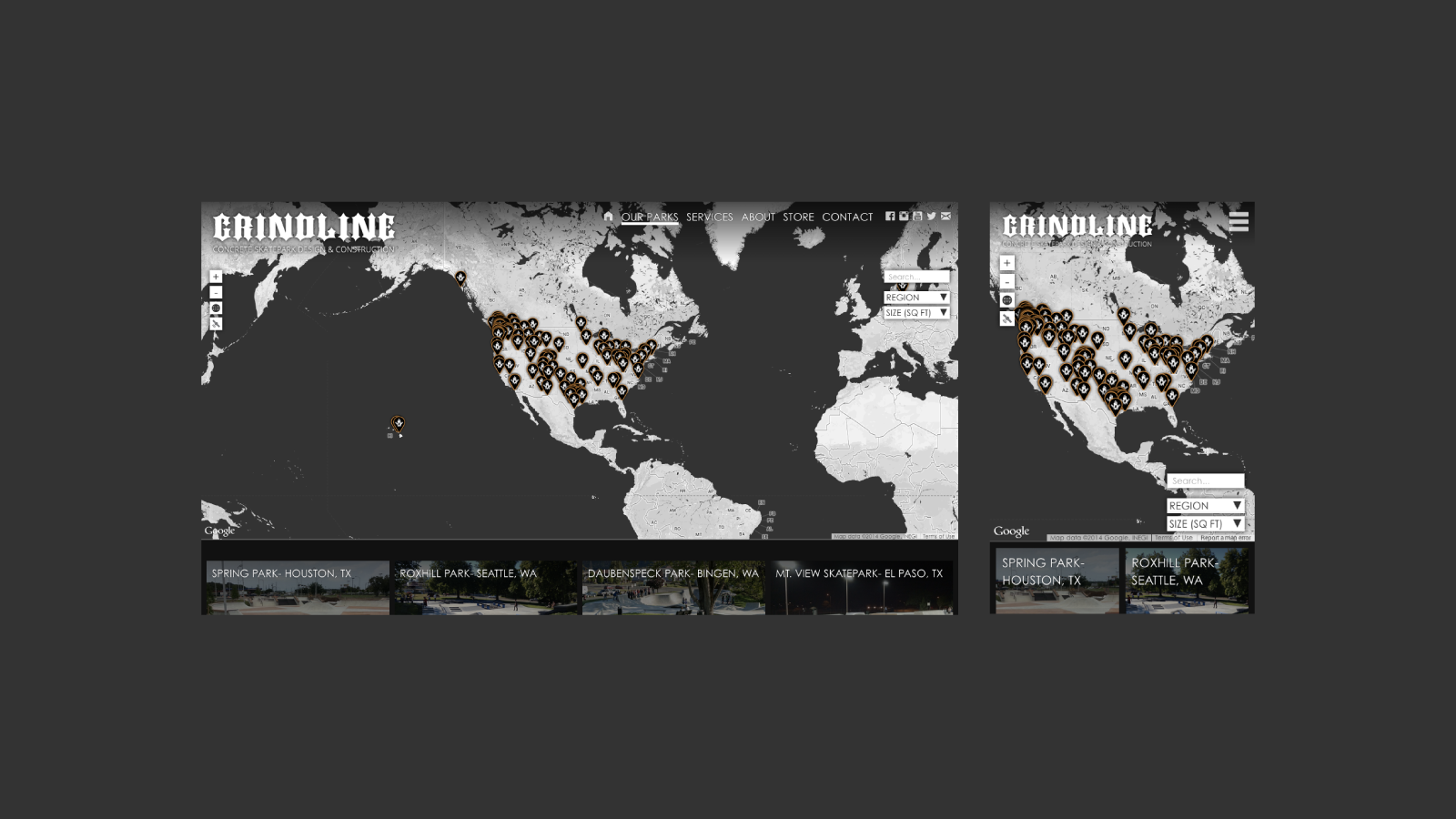
Task: Click the email envelope icon
Action: (x=945, y=217)
